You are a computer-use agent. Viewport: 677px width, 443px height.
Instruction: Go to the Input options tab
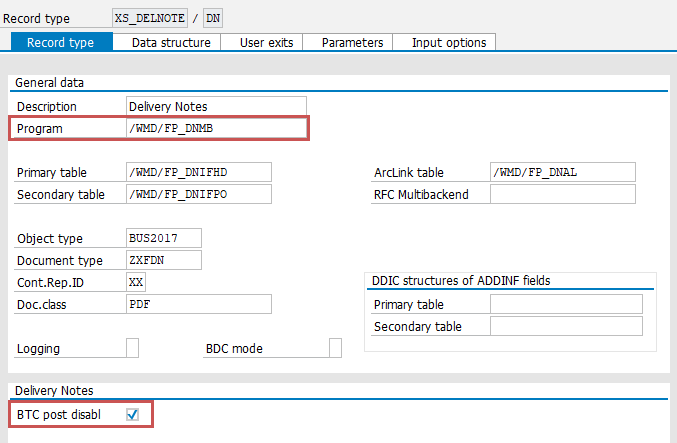449,42
